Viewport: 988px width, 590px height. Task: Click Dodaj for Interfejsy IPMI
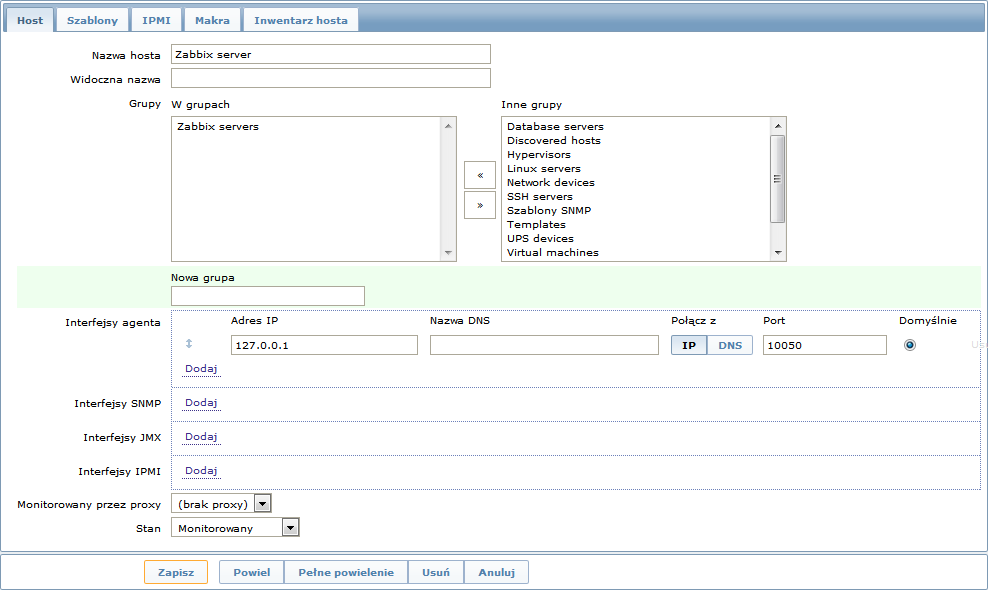(x=201, y=471)
